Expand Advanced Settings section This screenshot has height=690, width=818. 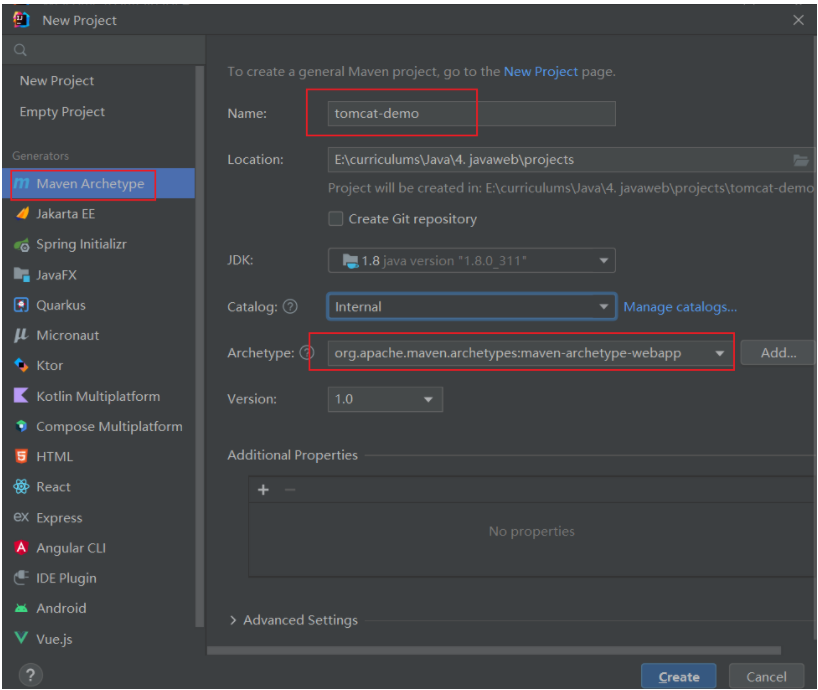[x=233, y=620]
